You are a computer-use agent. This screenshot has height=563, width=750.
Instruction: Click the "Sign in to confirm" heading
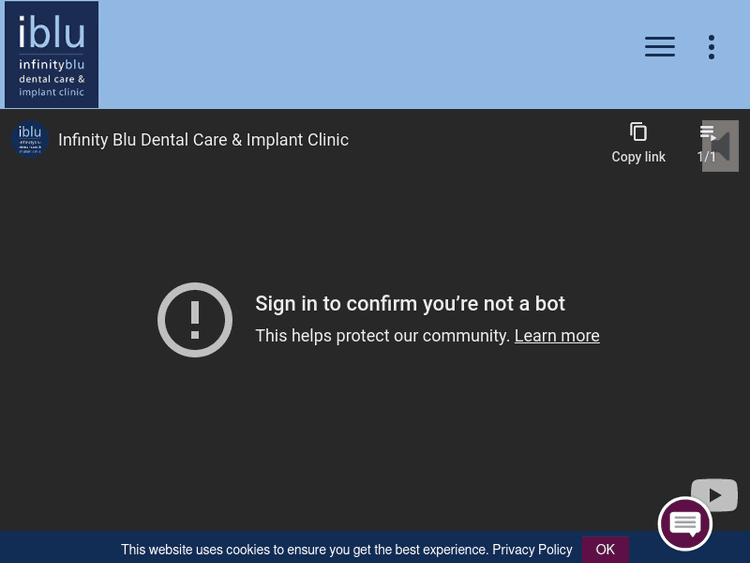tap(410, 304)
